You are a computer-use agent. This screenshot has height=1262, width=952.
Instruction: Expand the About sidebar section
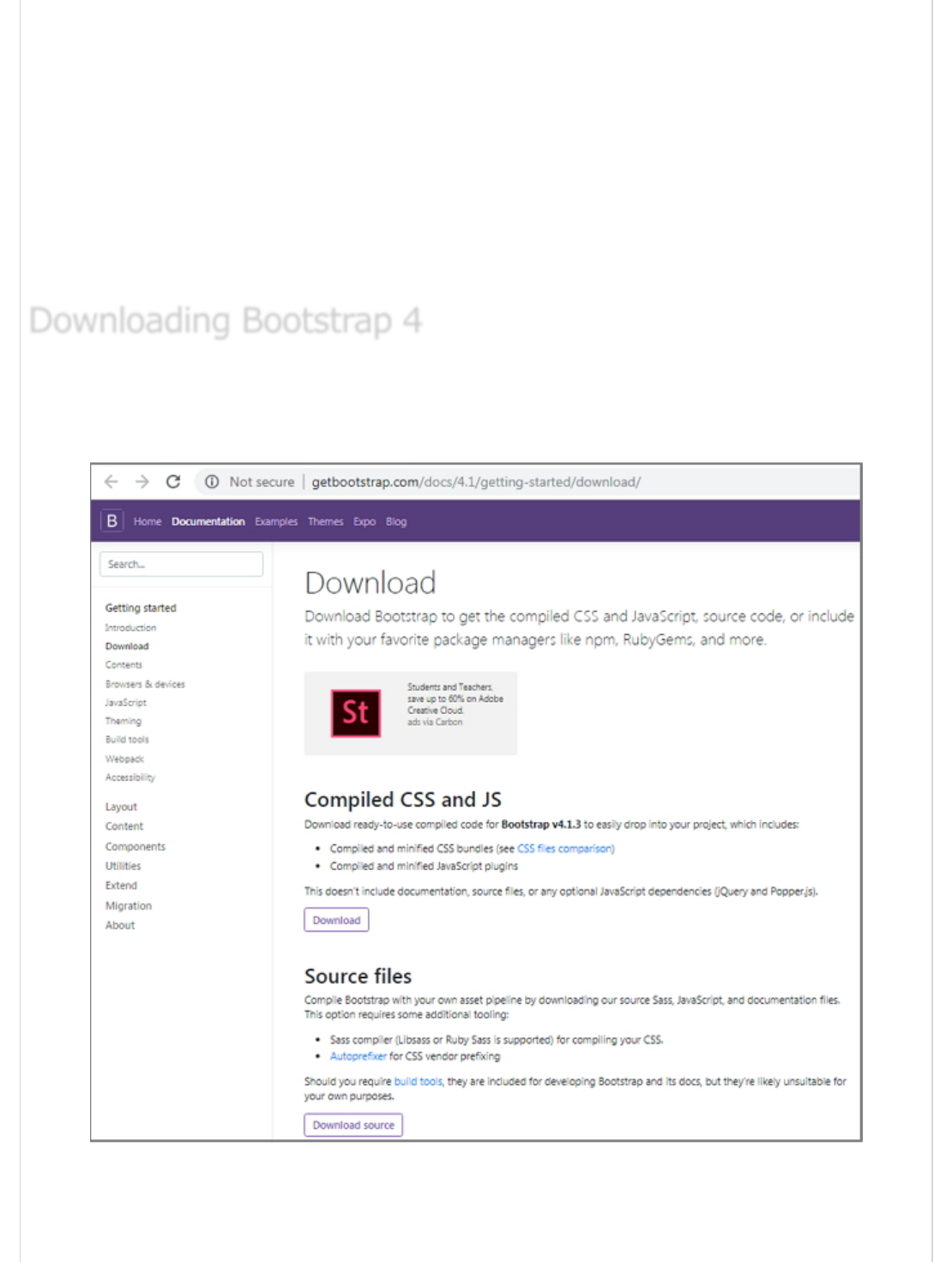click(x=120, y=926)
